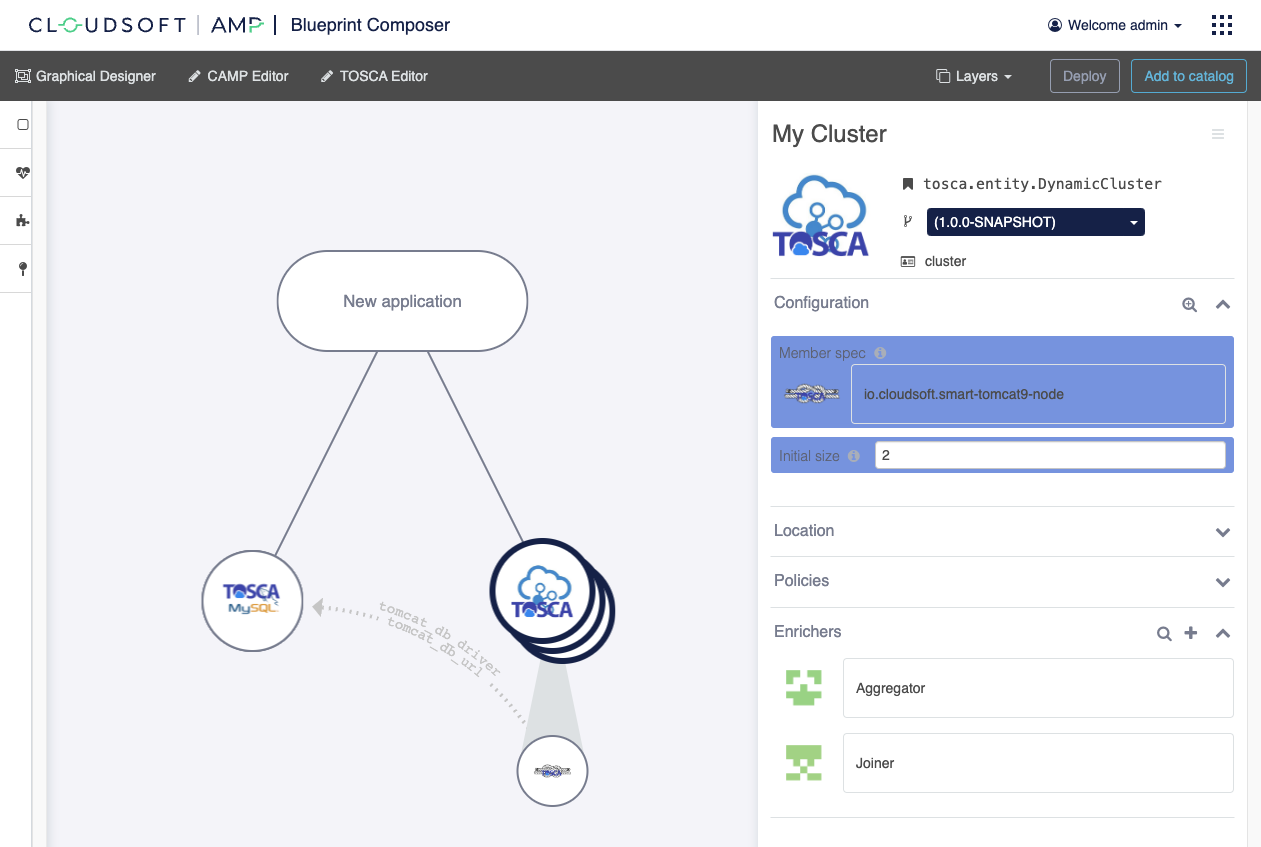Select the location pin sidebar icon
This screenshot has height=847, width=1261.
tap(23, 269)
